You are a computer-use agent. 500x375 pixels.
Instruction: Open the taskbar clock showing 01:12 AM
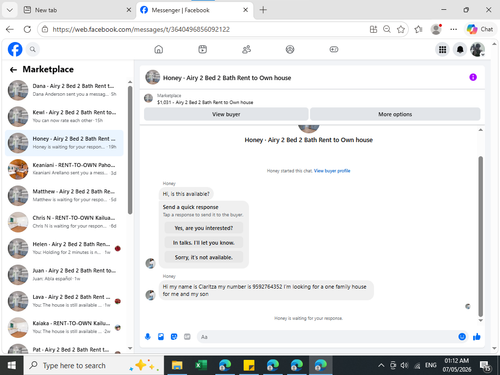pyautogui.click(x=457, y=365)
